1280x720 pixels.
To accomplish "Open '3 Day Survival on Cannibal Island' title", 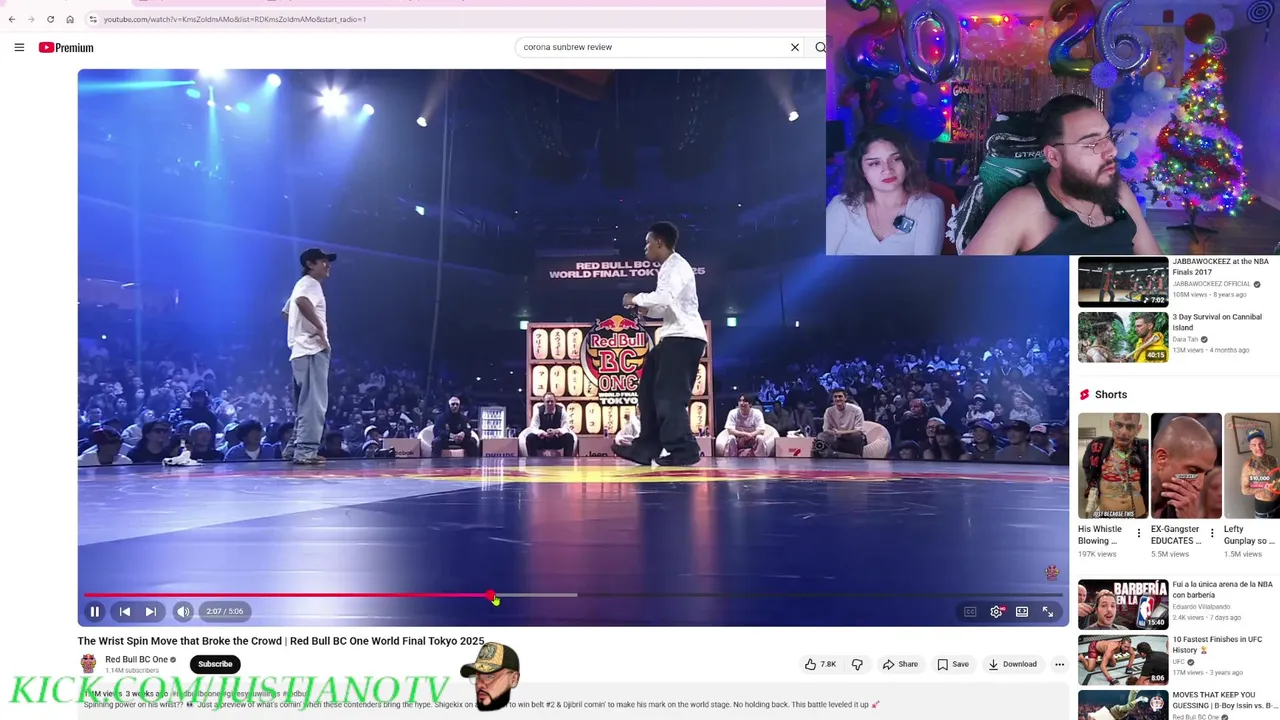I will [x=1217, y=322].
